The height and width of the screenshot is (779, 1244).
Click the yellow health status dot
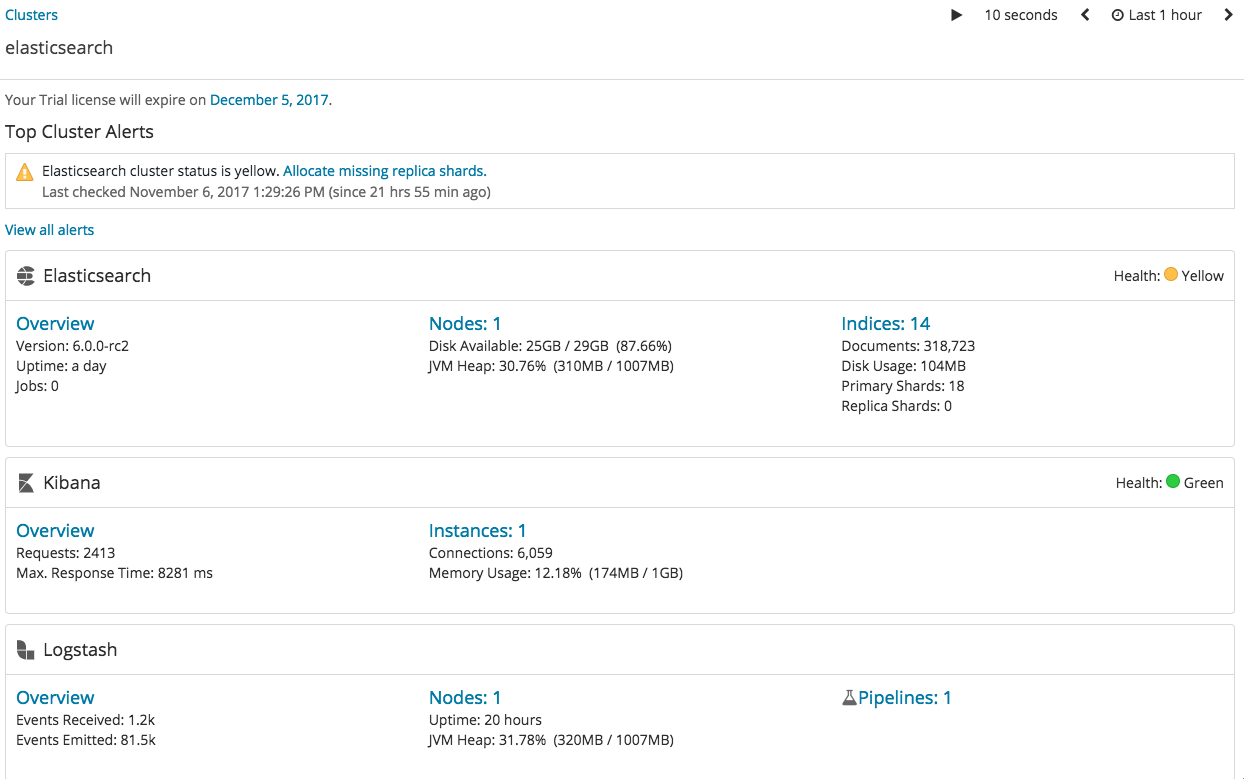point(1171,275)
